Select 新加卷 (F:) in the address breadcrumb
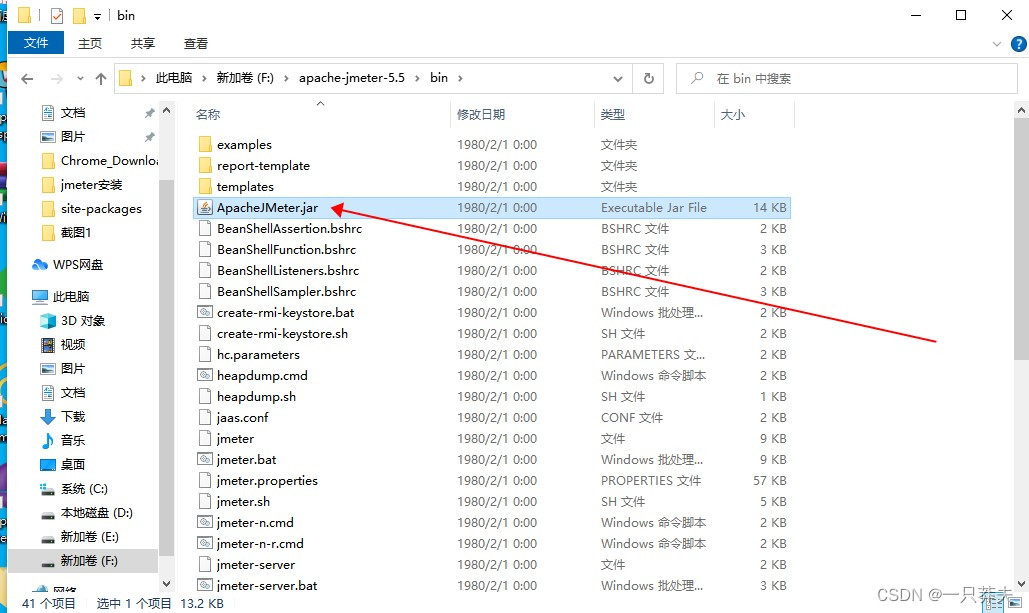Screen dimensions: 1029x613 point(245,78)
